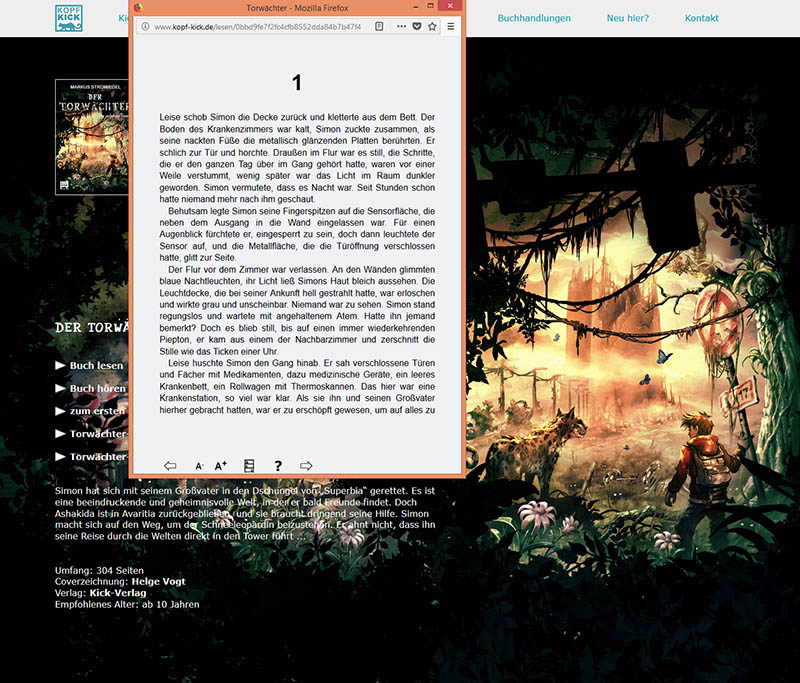Viewport: 800px width, 683px height.
Task: Click Firefox logo in title bar
Action: [138, 7]
